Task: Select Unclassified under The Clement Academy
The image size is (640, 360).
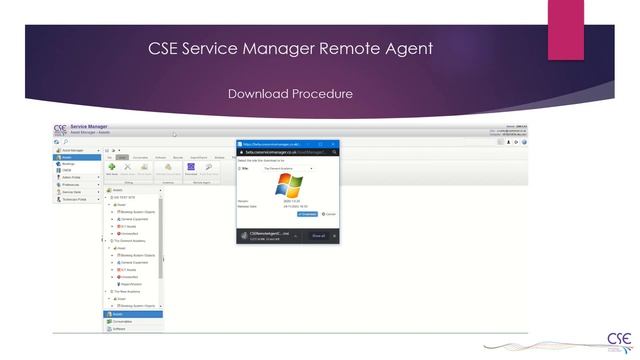Action: click(x=129, y=277)
